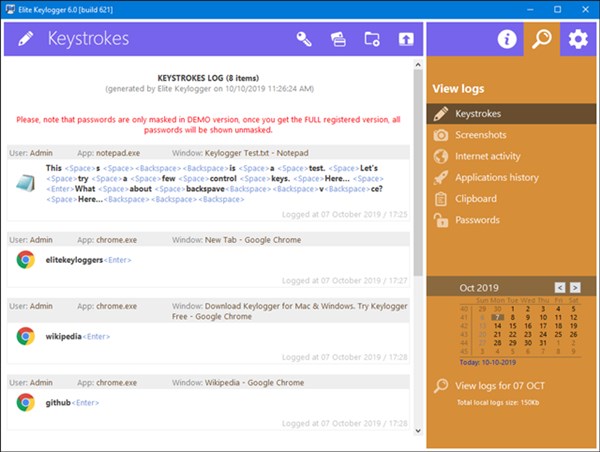Select Keystrokes in View logs list

tap(511, 114)
